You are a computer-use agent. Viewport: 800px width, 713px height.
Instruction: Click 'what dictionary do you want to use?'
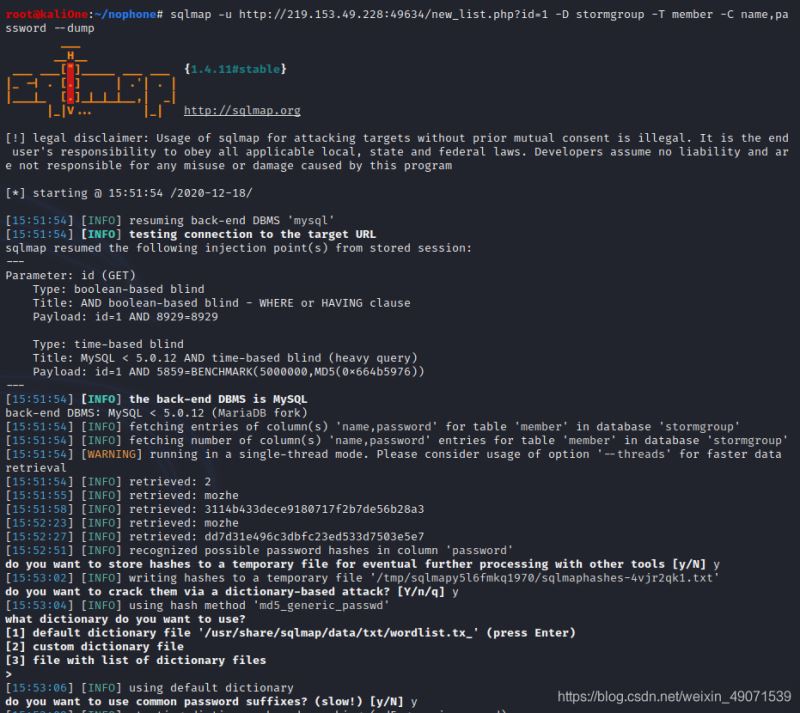pos(125,620)
